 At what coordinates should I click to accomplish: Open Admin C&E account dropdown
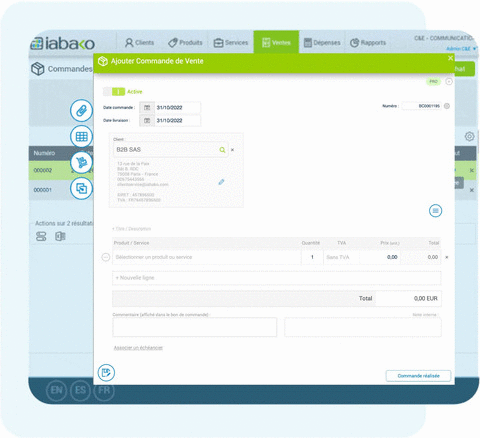tap(461, 49)
